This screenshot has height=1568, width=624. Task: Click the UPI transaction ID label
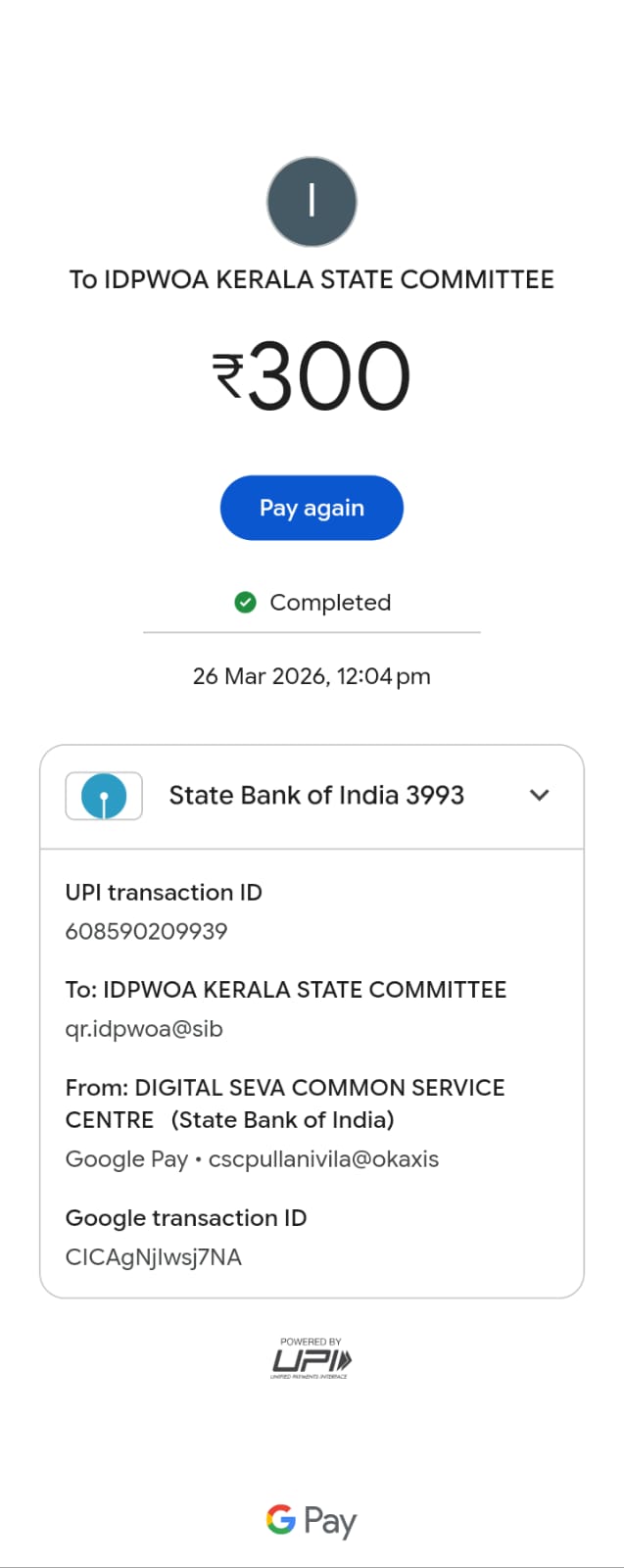point(164,893)
